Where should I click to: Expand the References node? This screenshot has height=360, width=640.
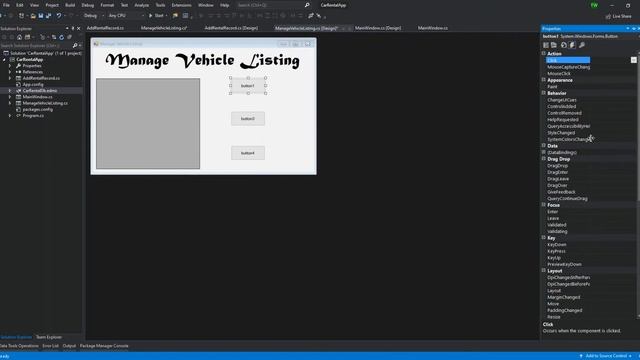click(x=10, y=72)
